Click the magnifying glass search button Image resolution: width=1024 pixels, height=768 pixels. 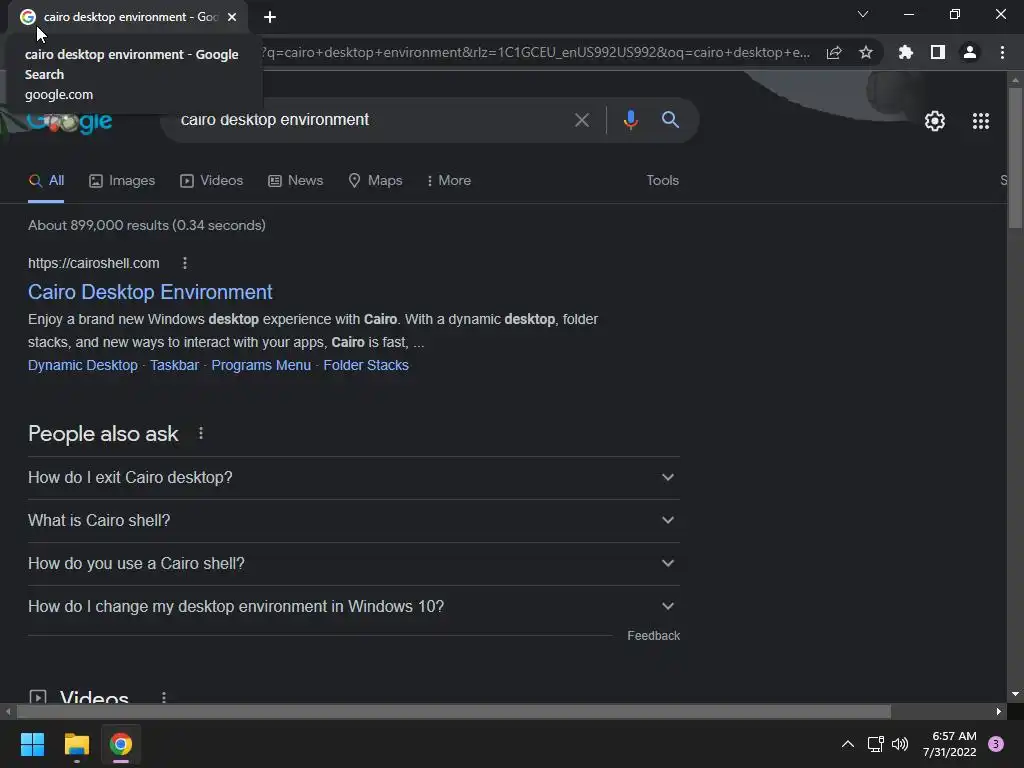[670, 120]
